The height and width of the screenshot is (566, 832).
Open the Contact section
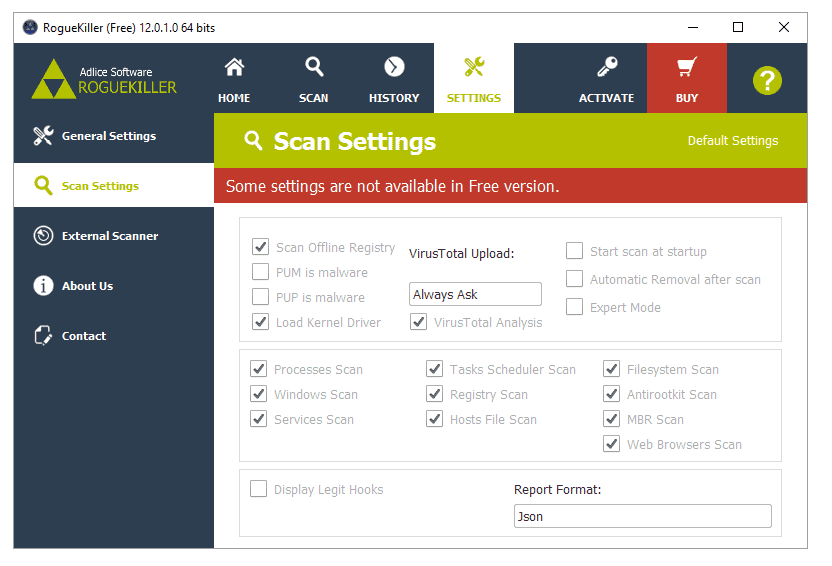83,336
